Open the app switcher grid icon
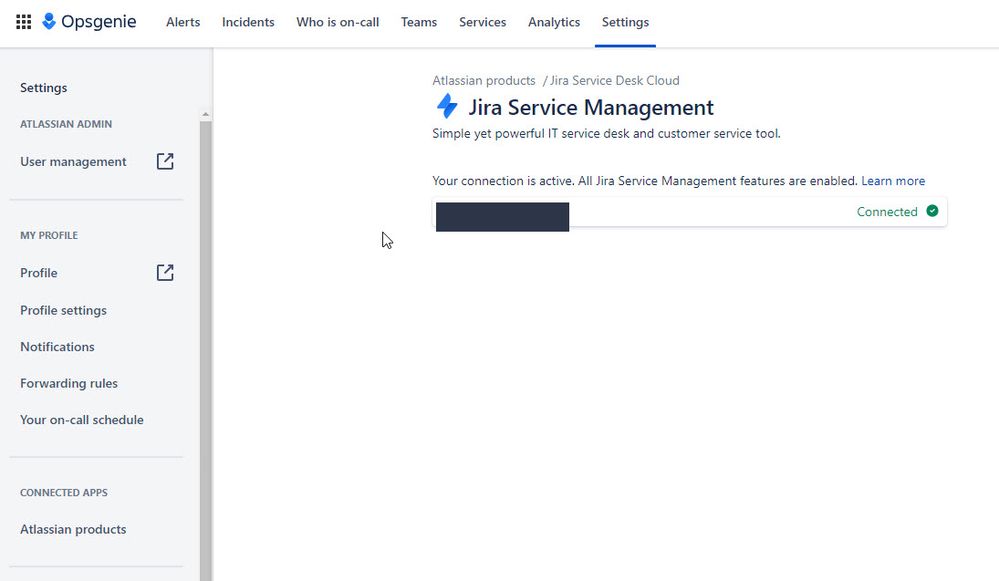999x581 pixels. 24,22
